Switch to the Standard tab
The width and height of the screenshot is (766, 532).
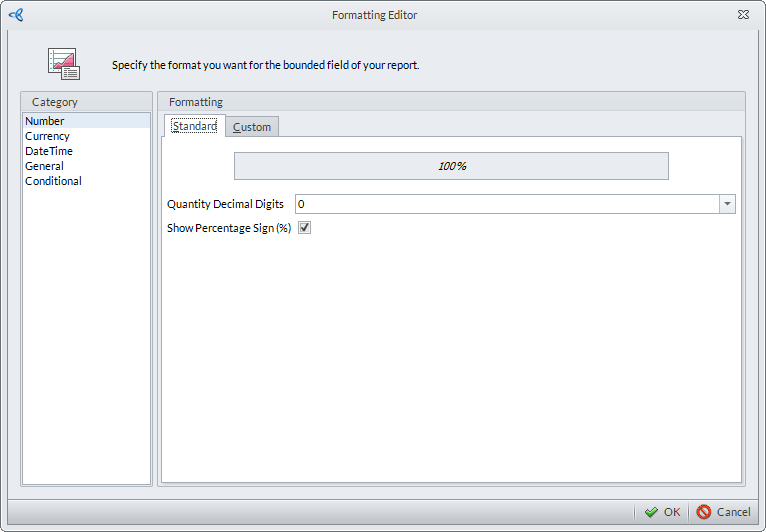point(194,126)
